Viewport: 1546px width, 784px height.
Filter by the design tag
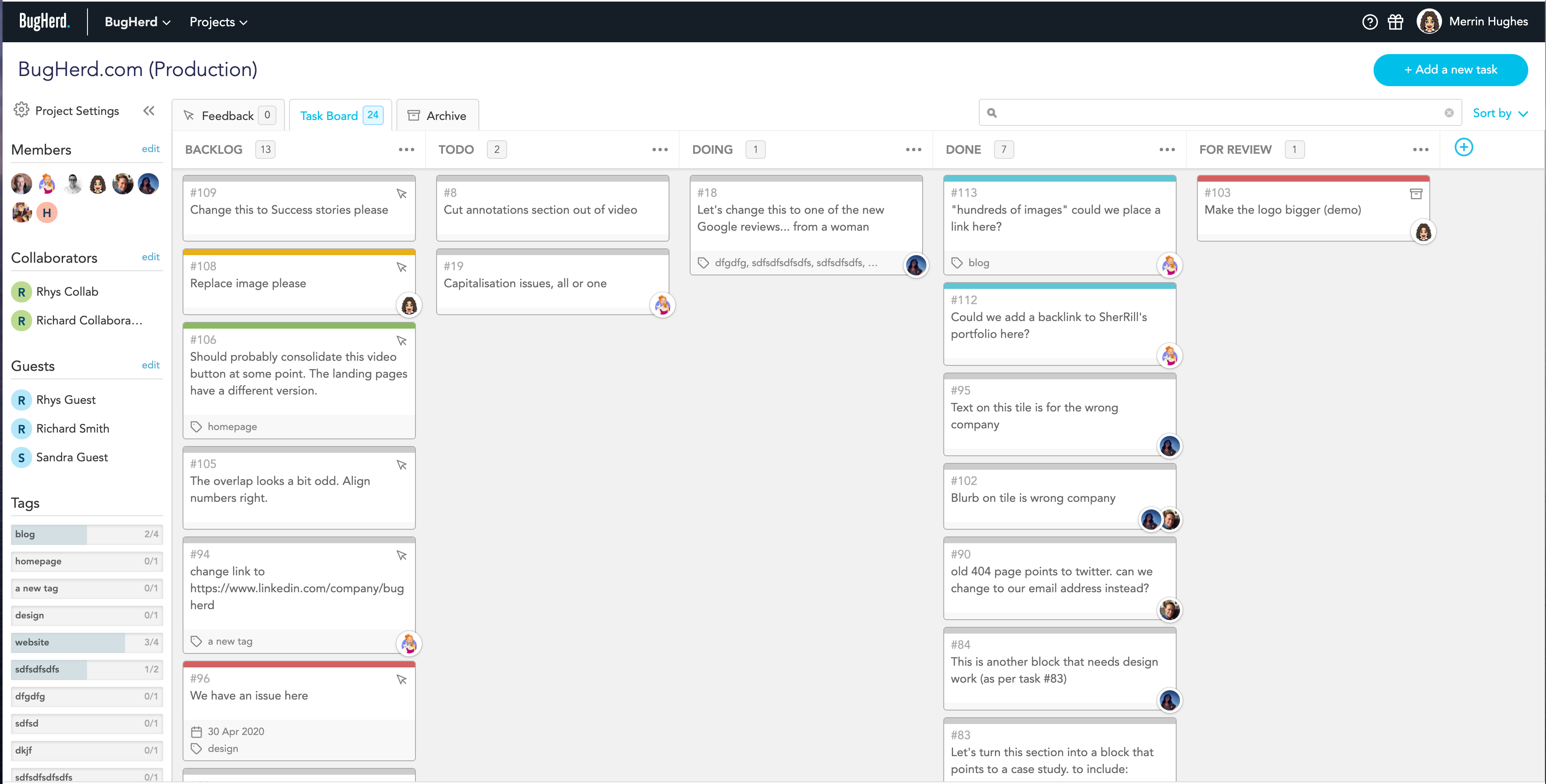coord(87,615)
